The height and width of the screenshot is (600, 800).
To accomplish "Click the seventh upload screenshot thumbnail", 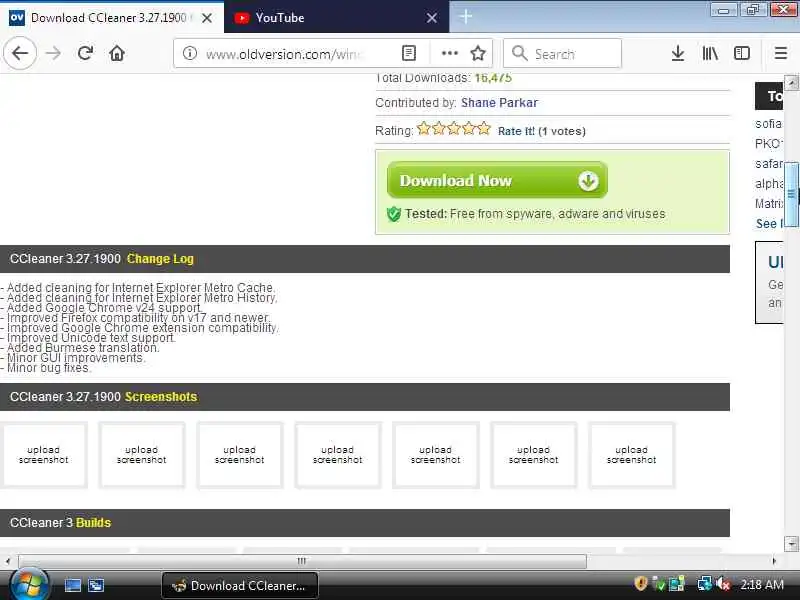I will (631, 455).
